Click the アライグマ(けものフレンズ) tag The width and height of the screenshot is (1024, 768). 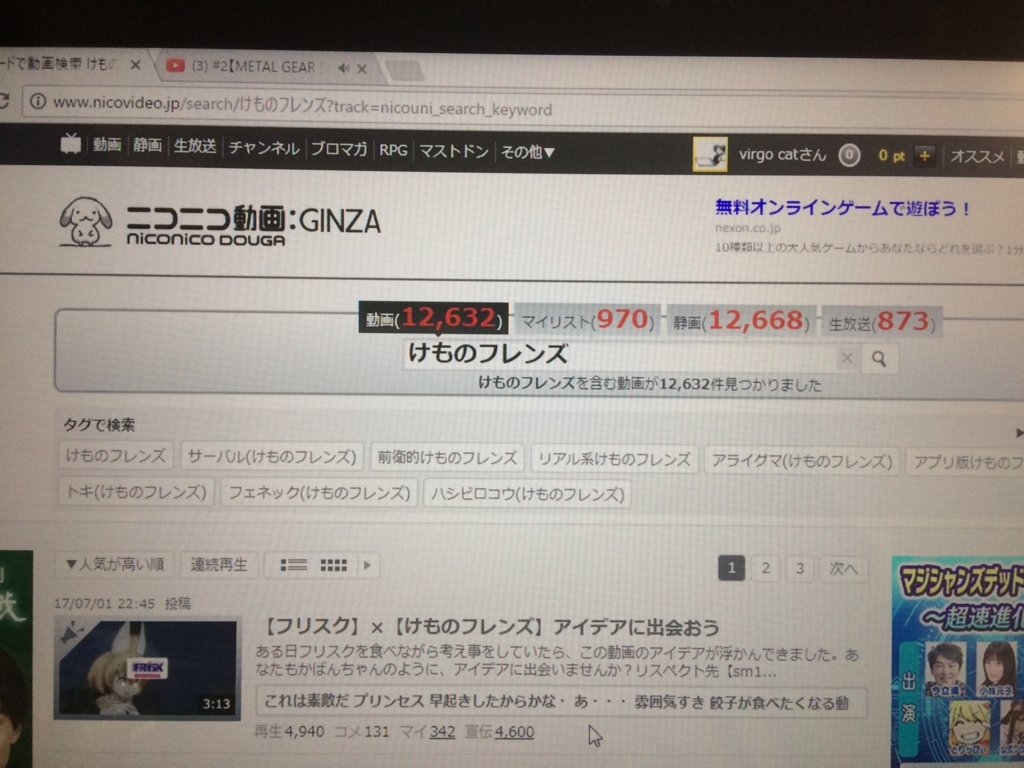pos(802,461)
